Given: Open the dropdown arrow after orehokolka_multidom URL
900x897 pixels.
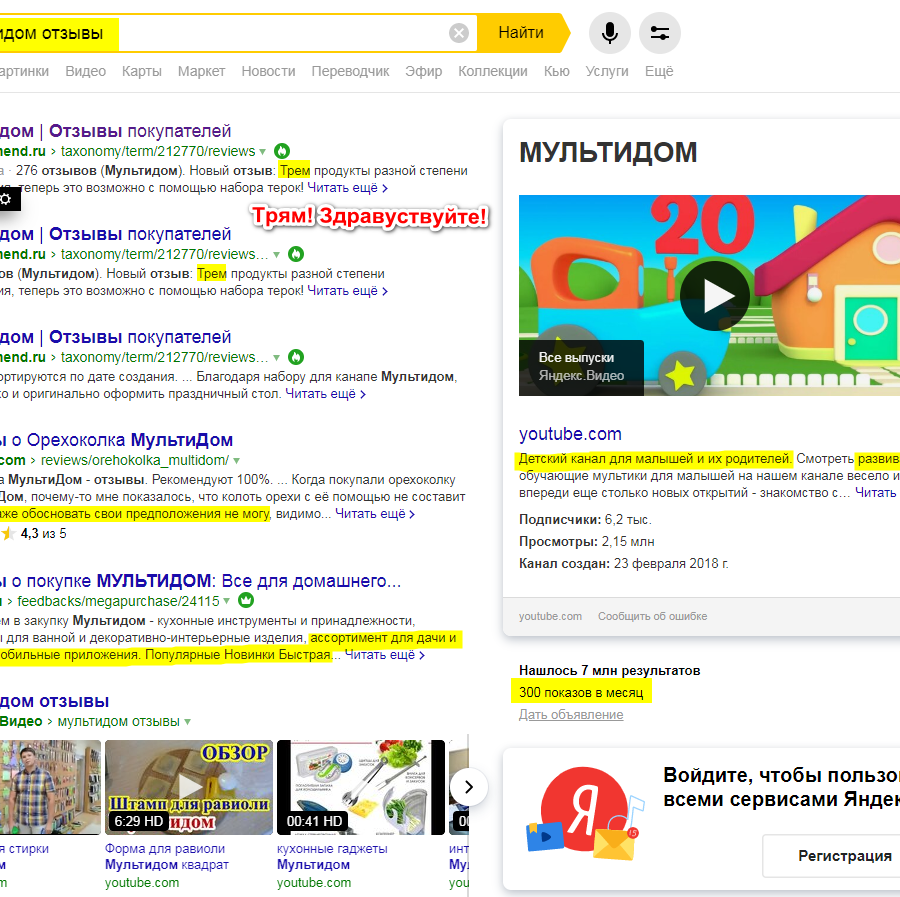Looking at the screenshot, I should 236,461.
